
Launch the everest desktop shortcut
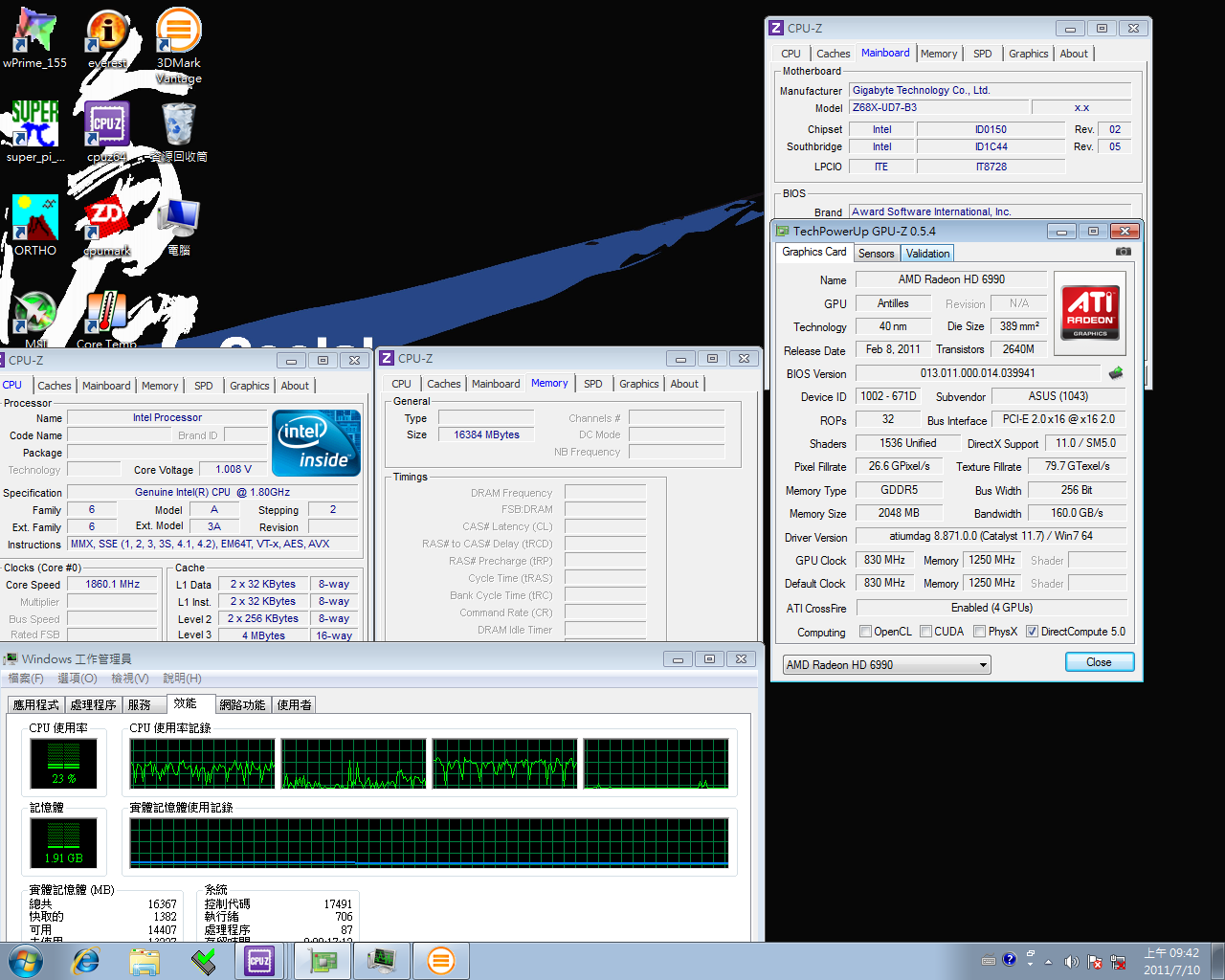(x=107, y=38)
